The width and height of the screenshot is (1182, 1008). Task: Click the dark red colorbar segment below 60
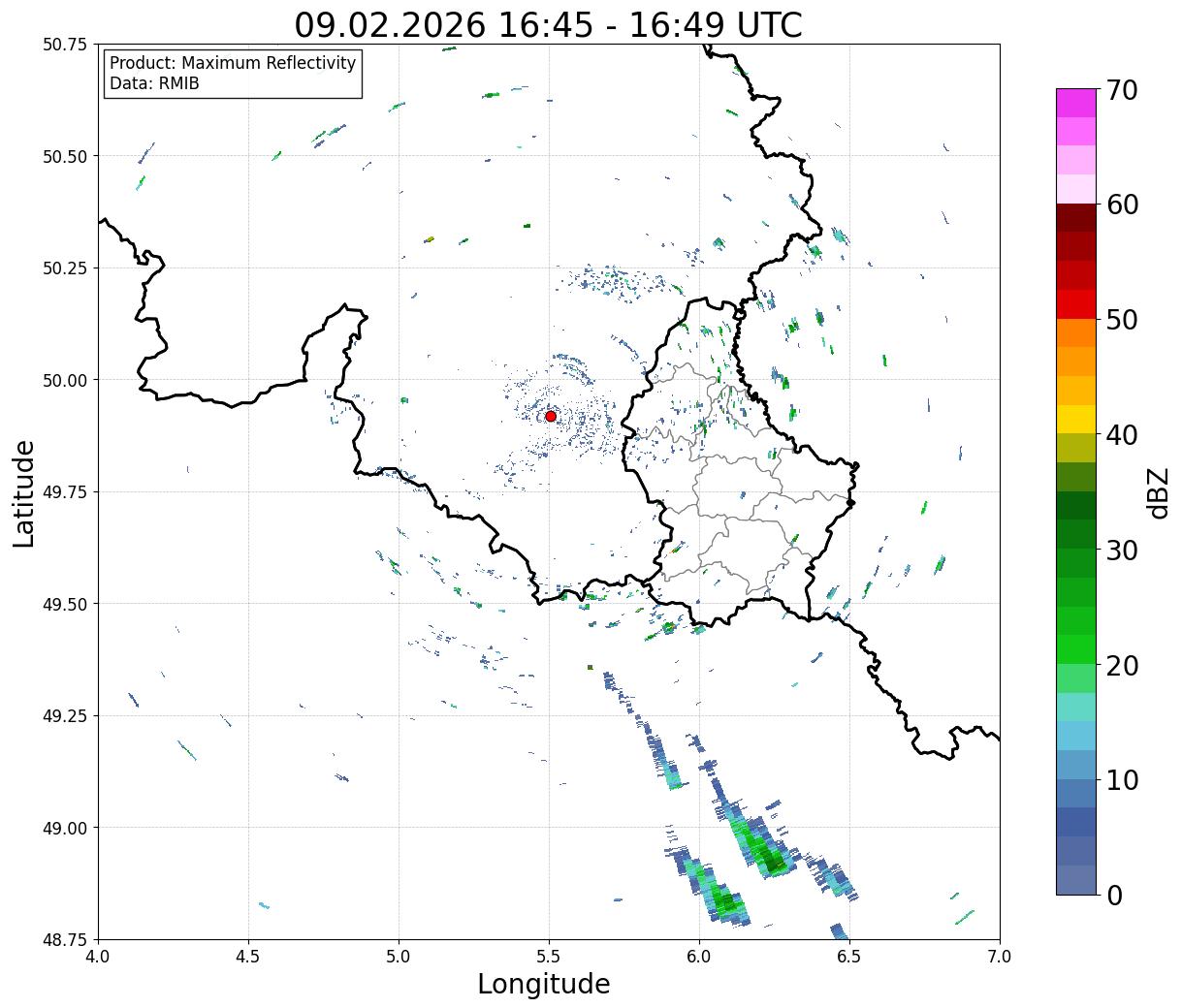click(x=1076, y=218)
